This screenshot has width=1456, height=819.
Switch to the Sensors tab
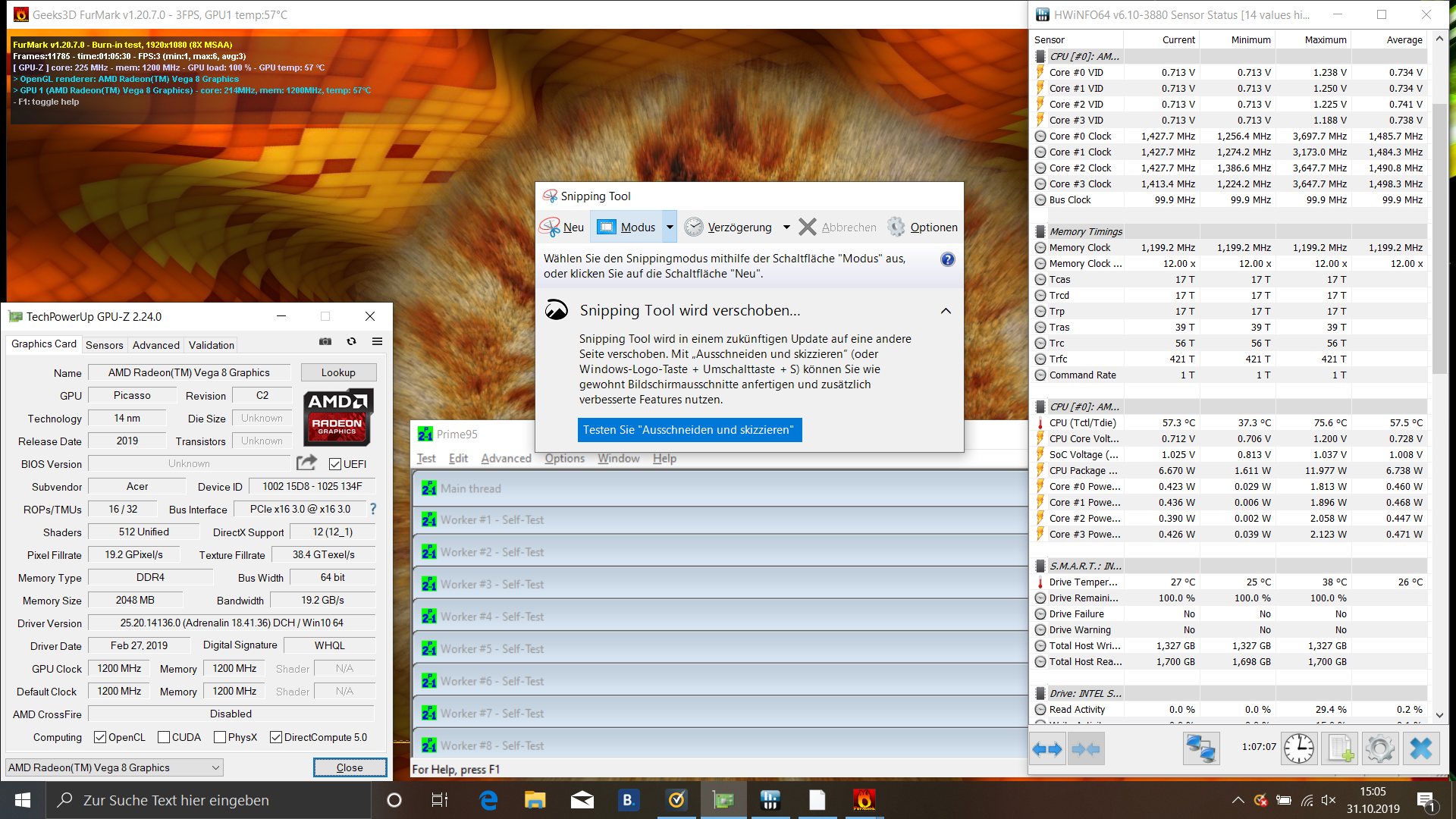pos(104,345)
